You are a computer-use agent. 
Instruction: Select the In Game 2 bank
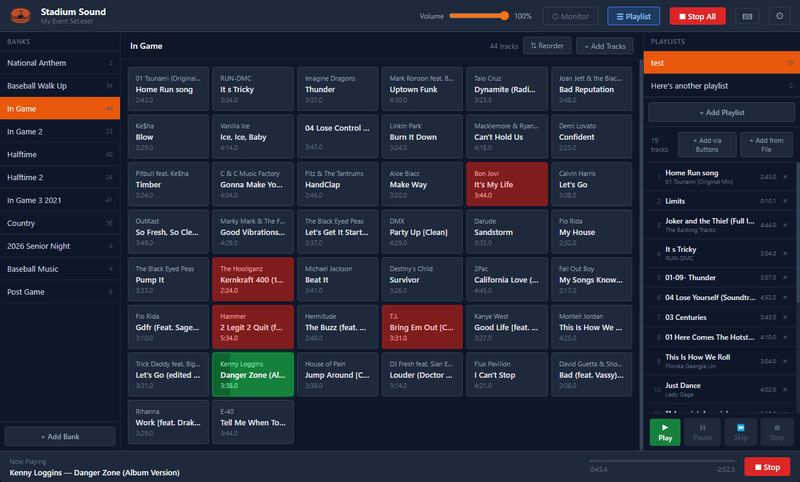tap(60, 132)
